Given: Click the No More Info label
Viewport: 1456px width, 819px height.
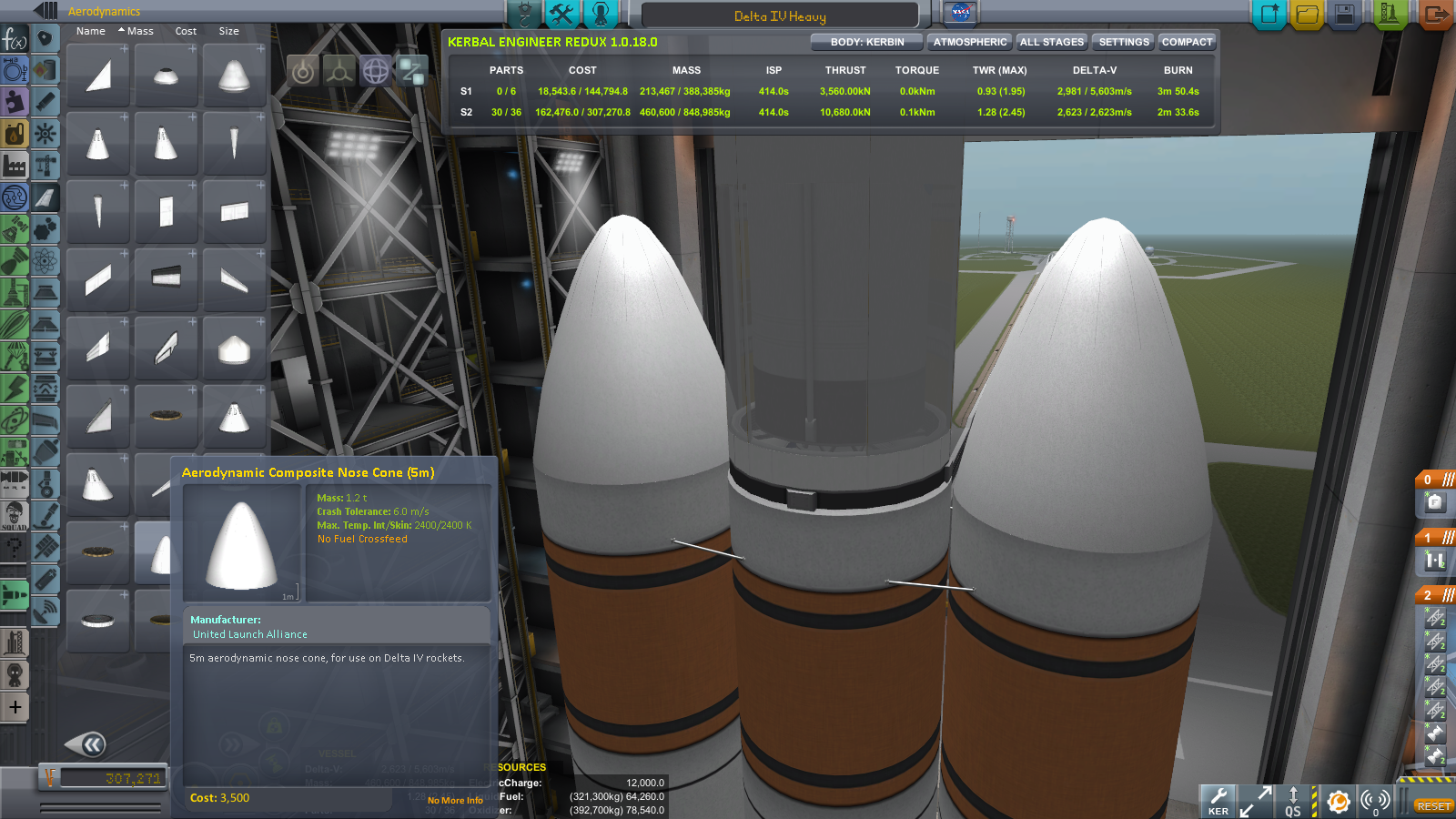Looking at the screenshot, I should coord(455,801).
